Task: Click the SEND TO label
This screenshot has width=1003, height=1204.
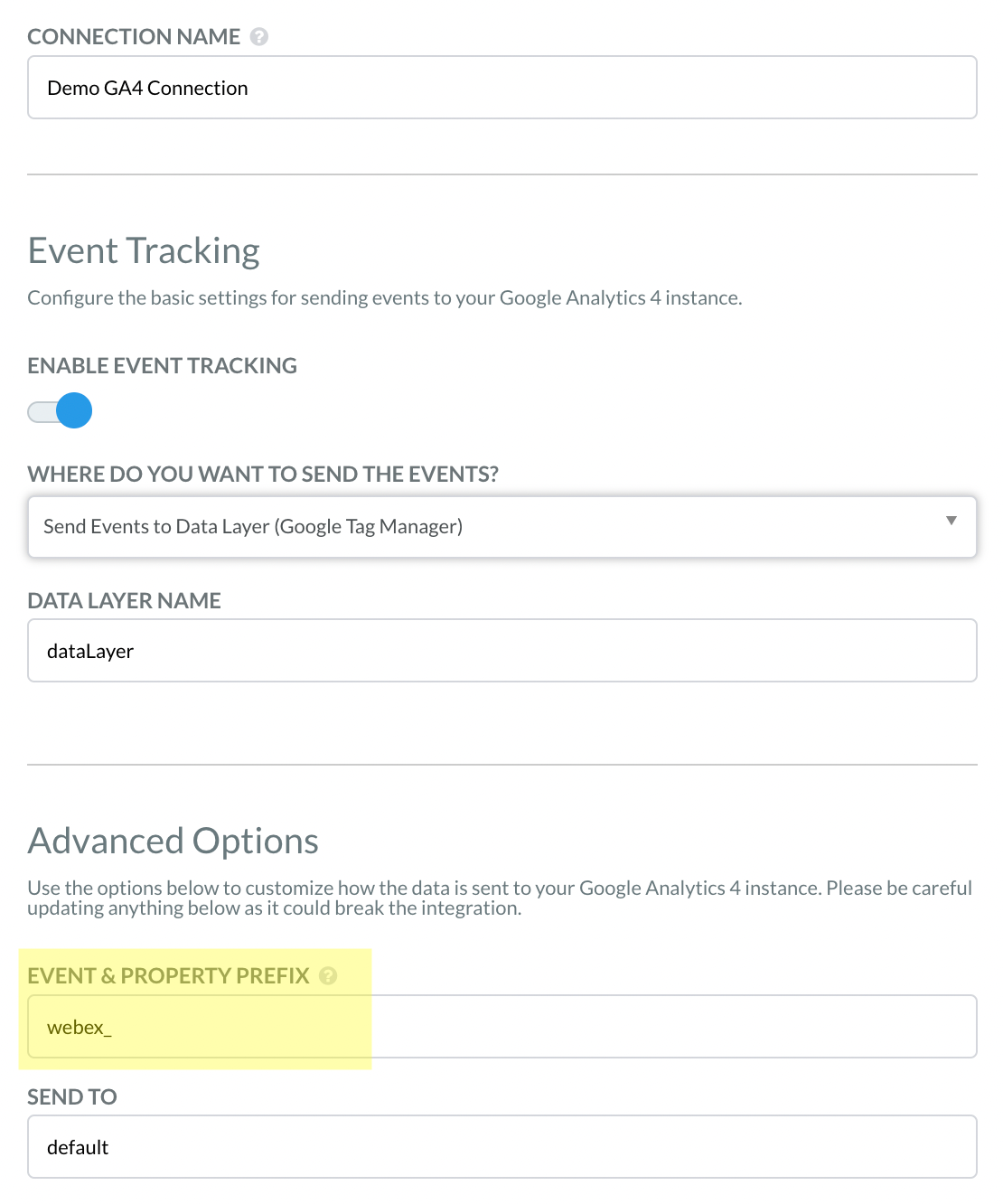Action: tap(72, 1097)
